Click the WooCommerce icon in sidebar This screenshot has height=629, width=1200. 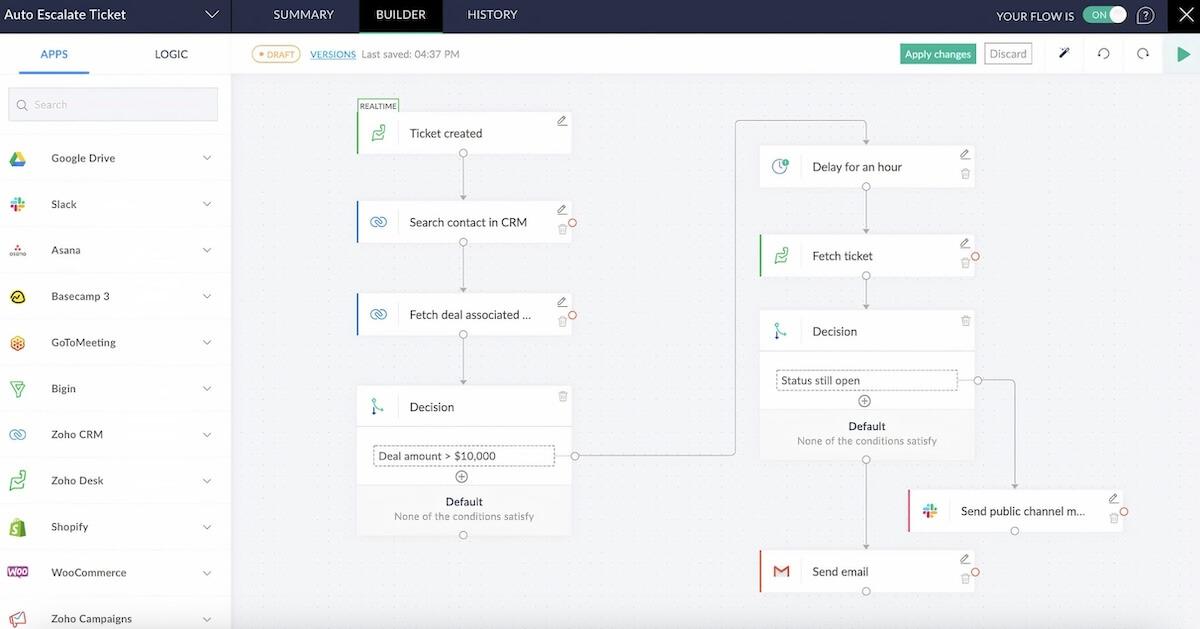click(x=18, y=572)
